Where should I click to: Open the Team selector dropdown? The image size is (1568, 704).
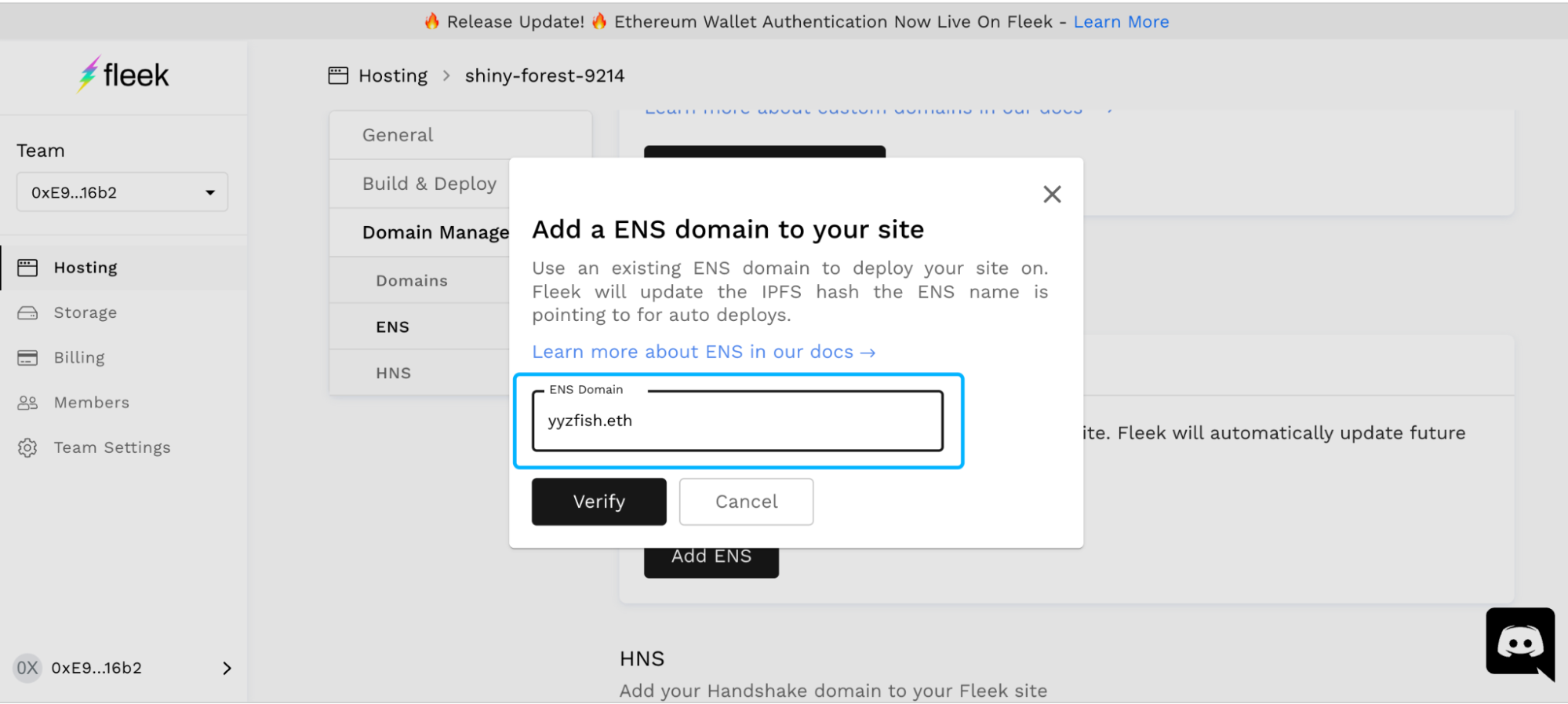click(122, 192)
